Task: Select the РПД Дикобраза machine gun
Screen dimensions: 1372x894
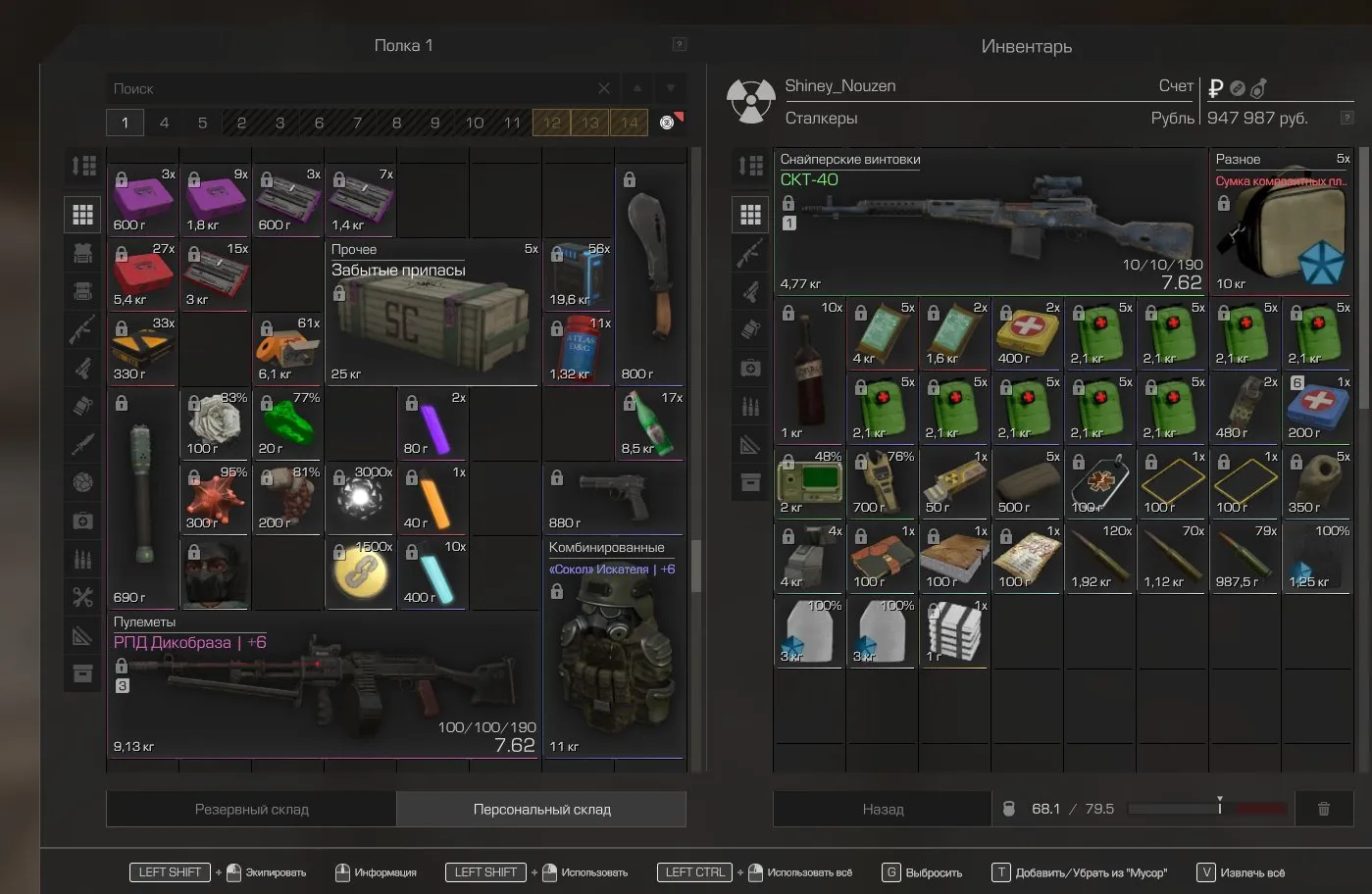Action: click(x=325, y=685)
